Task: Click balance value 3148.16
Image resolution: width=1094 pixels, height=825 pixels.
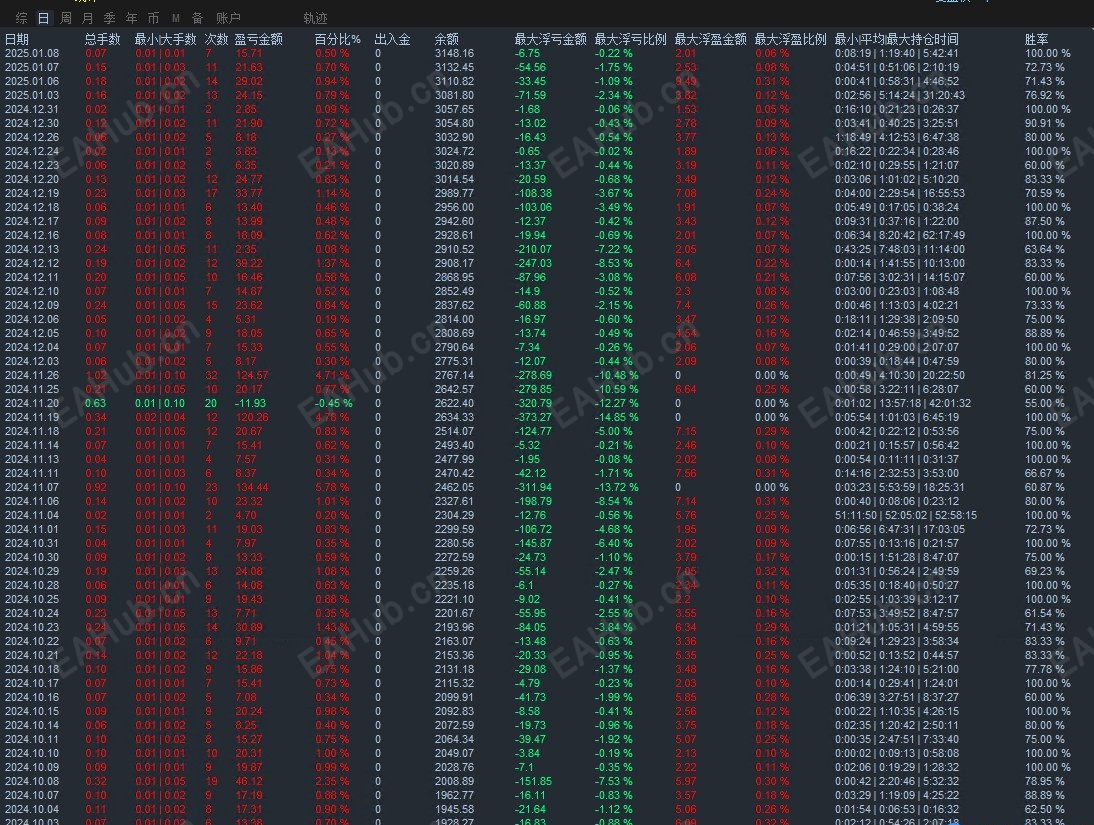Action: click(454, 53)
